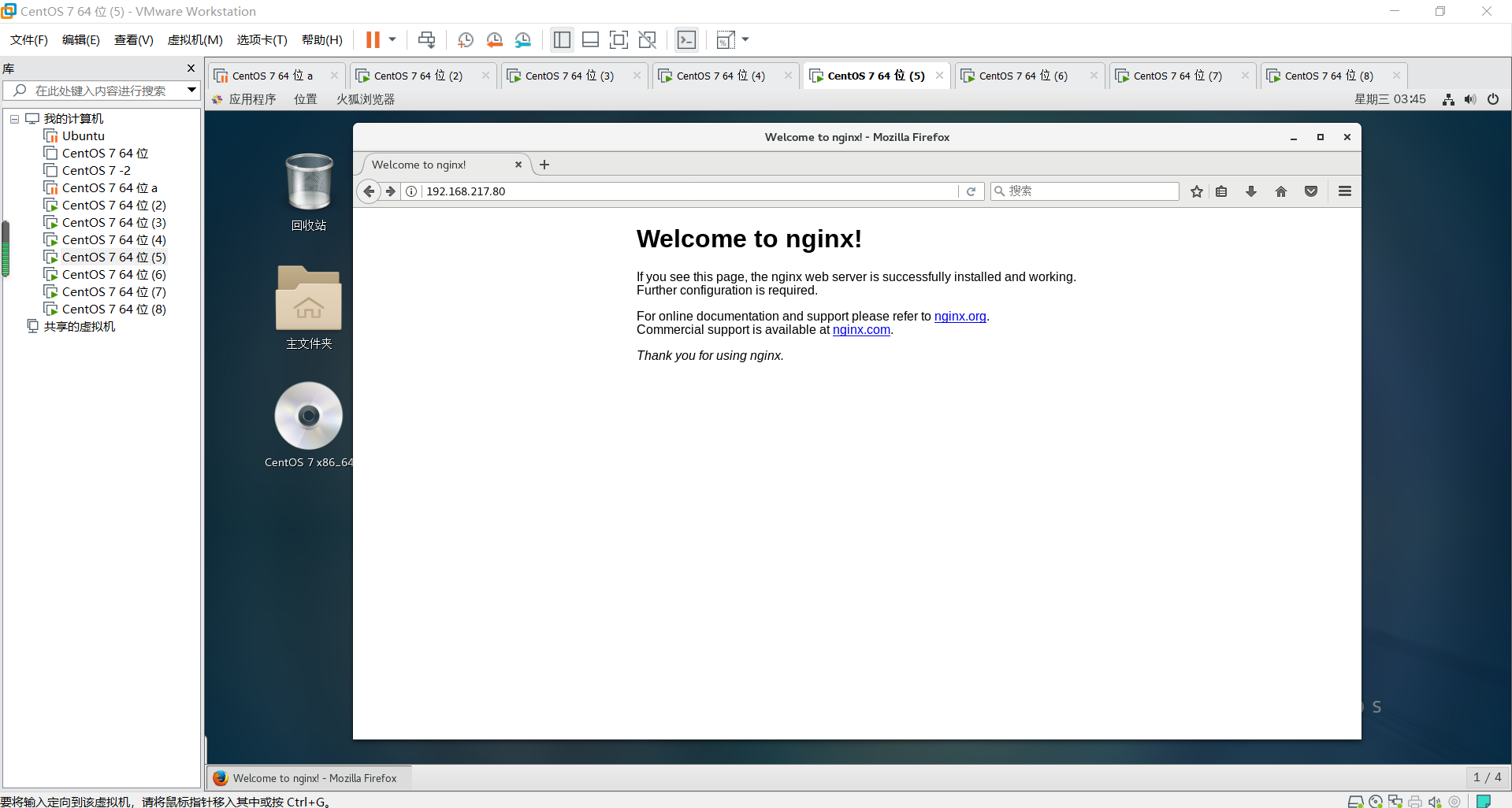1512x808 pixels.
Task: Toggle the console view button
Action: tap(686, 40)
